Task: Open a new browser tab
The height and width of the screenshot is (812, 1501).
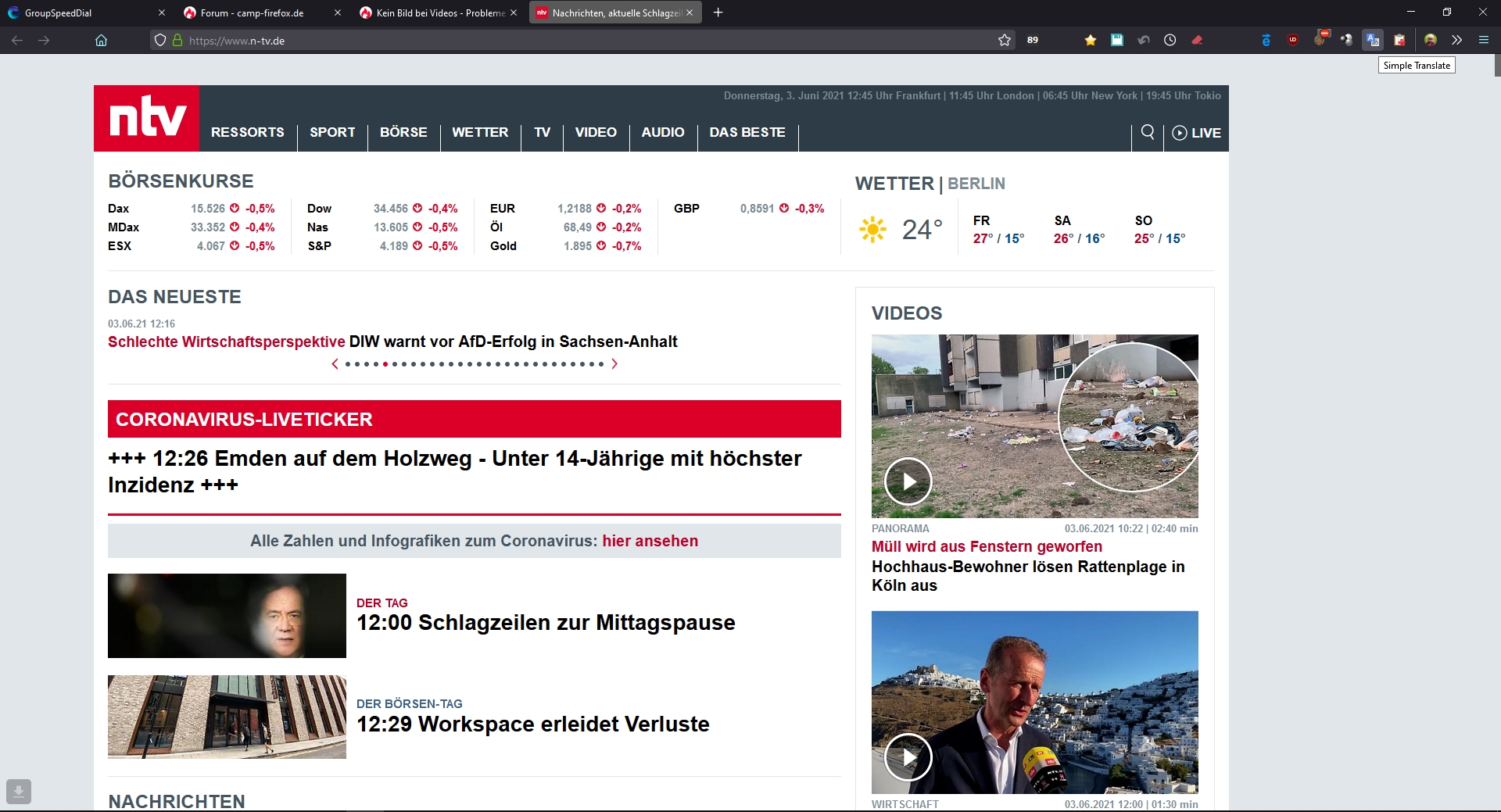Action: (x=718, y=13)
